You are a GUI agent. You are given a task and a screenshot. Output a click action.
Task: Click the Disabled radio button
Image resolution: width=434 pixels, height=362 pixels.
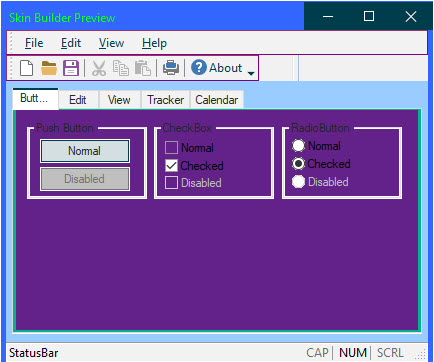click(x=298, y=182)
